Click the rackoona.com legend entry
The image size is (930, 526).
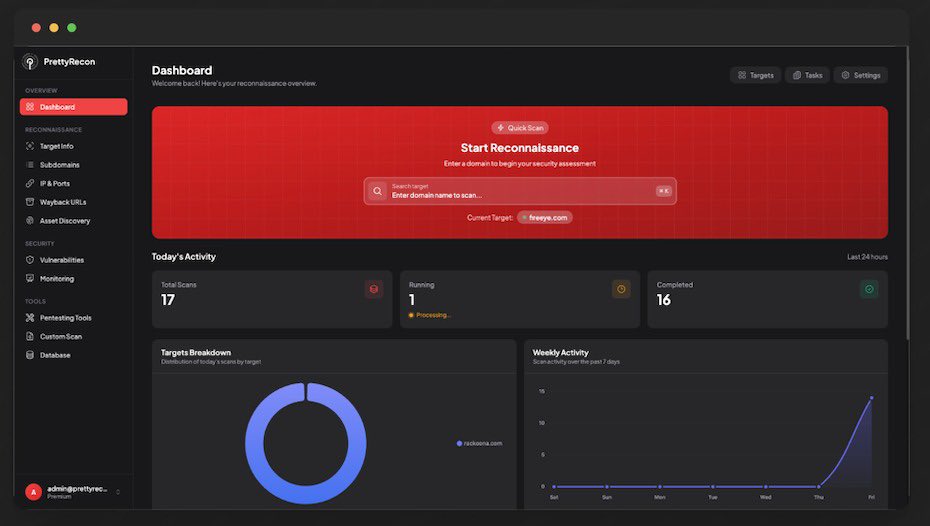(x=479, y=444)
